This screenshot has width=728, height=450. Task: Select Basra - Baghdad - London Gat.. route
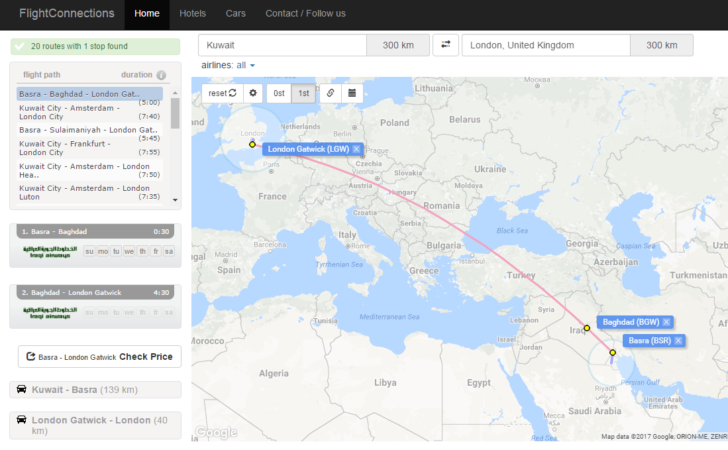90,94
